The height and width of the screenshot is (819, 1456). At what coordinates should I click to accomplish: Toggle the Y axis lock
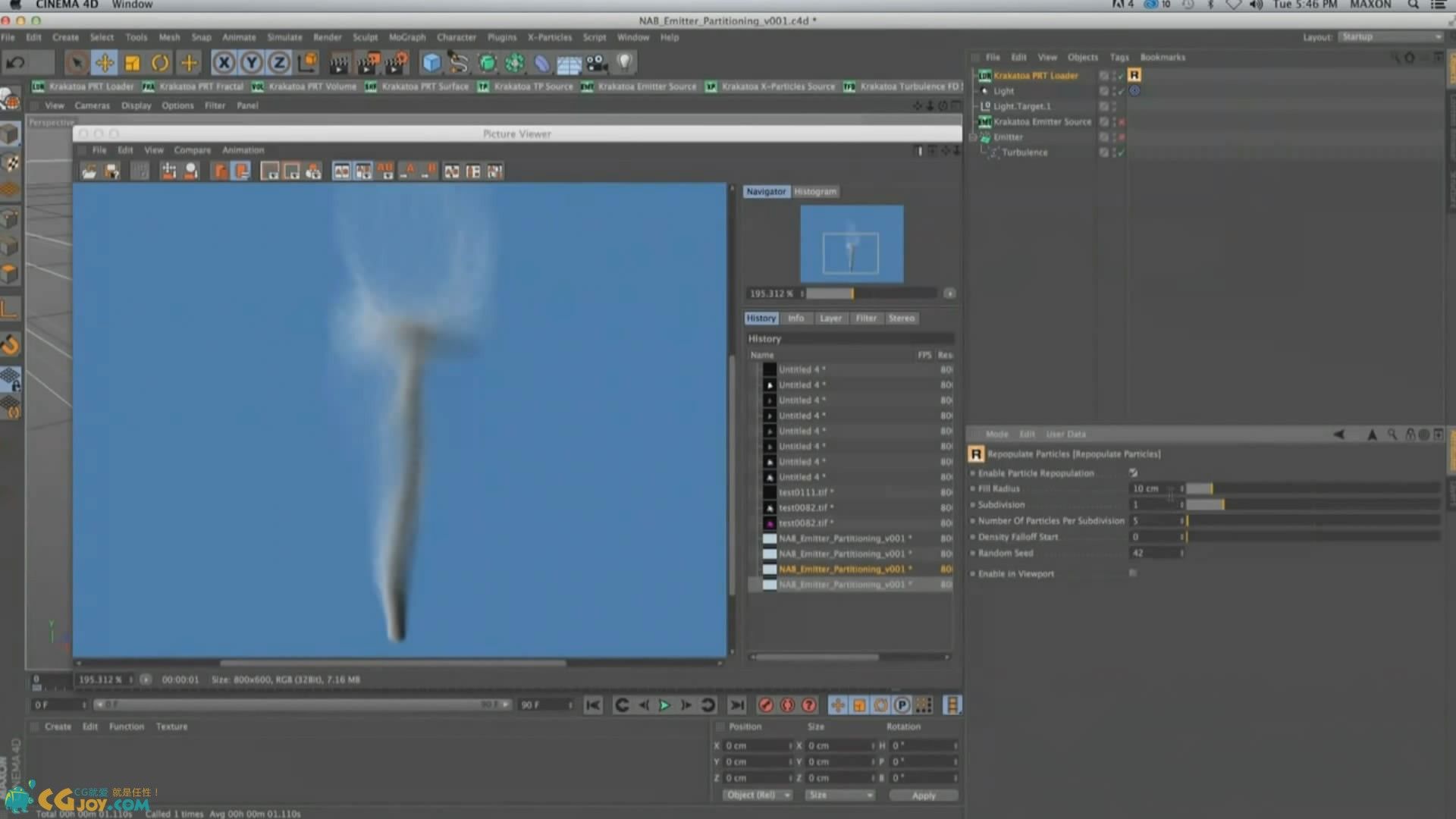coord(251,63)
